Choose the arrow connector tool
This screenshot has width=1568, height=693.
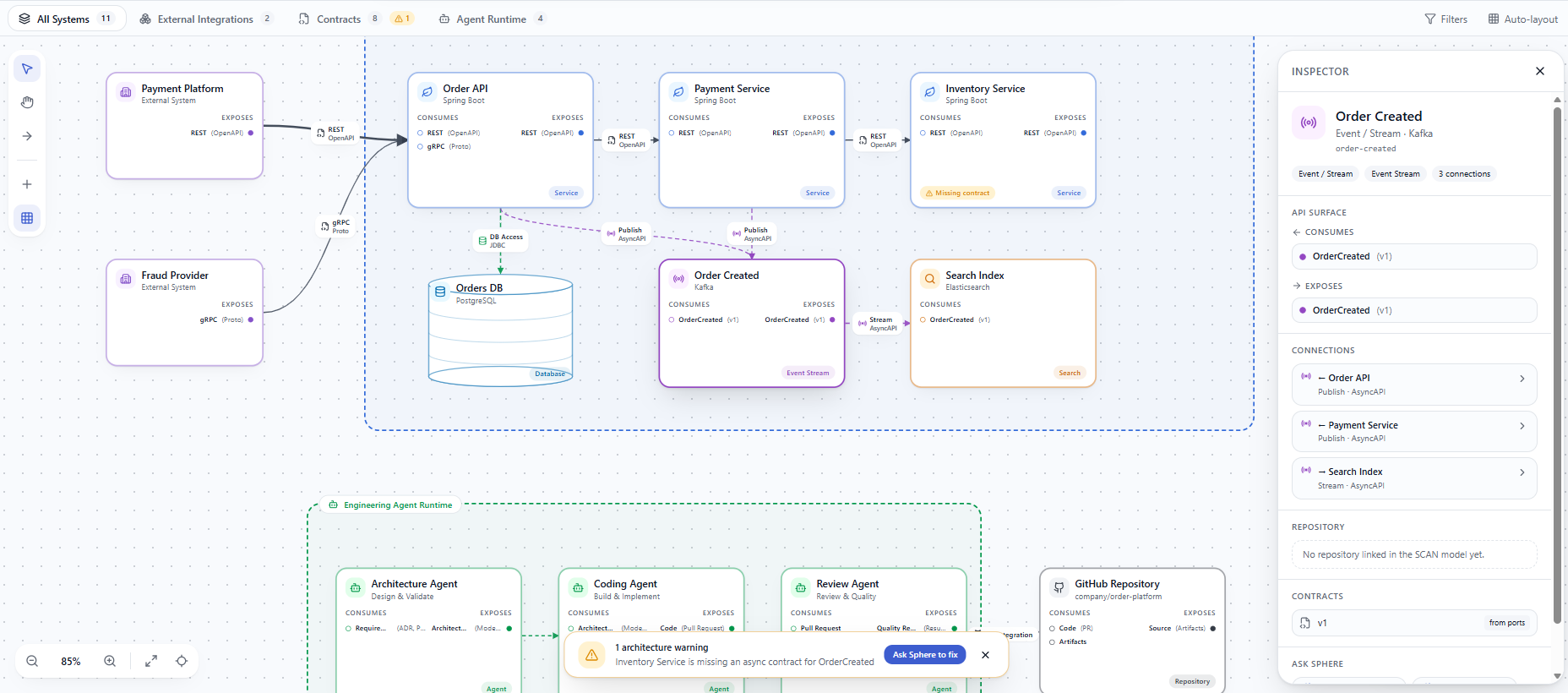pyautogui.click(x=27, y=136)
